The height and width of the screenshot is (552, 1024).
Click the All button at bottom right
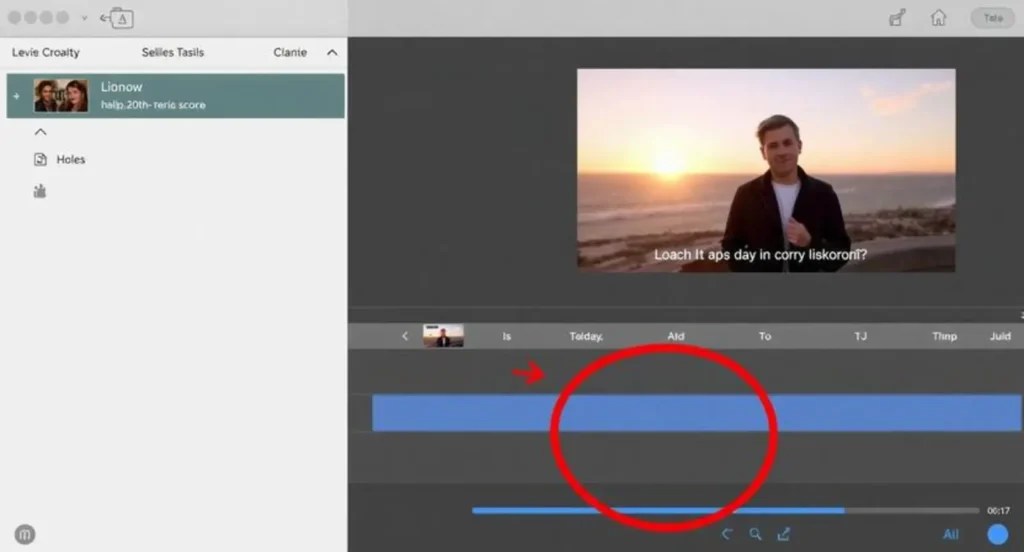[951, 534]
